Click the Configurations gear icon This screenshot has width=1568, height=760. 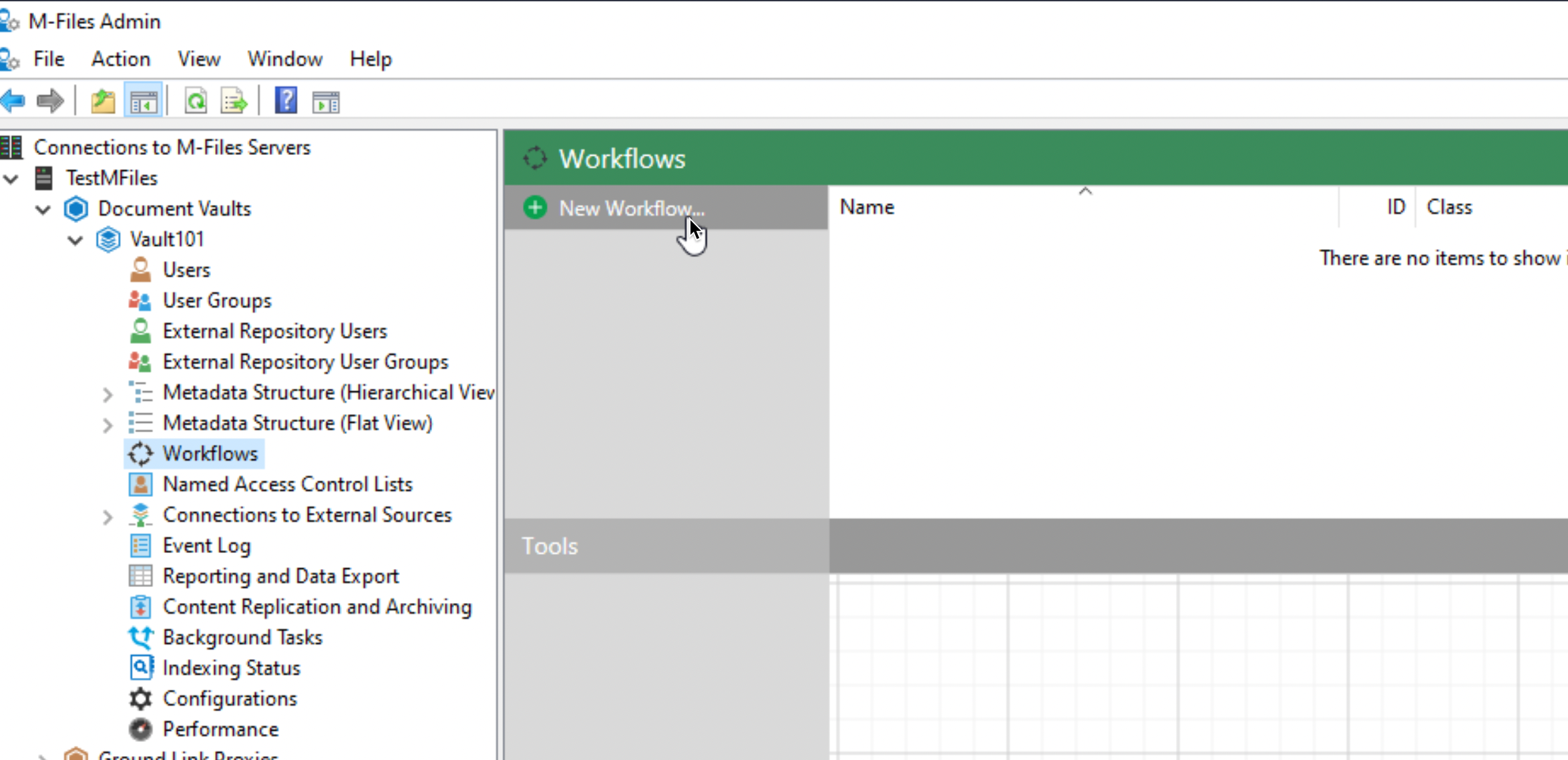(x=140, y=699)
